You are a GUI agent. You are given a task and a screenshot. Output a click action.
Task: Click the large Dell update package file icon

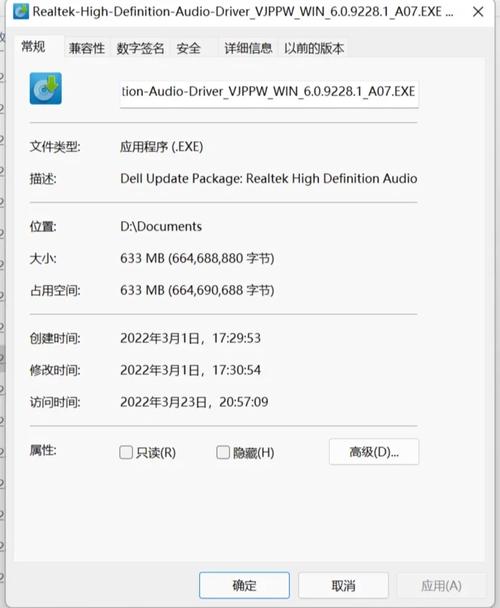click(x=45, y=88)
